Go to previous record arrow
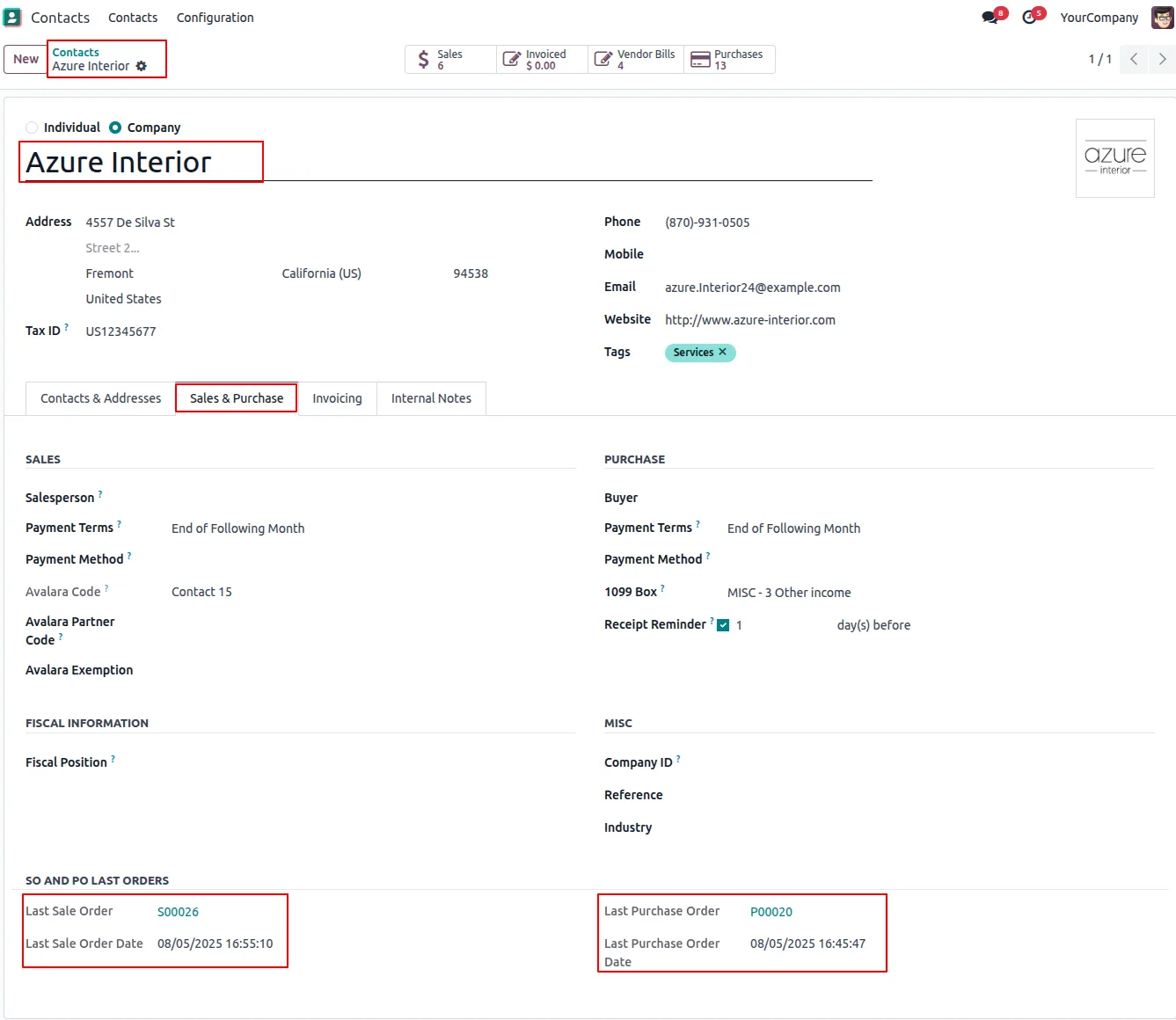 coord(1134,59)
